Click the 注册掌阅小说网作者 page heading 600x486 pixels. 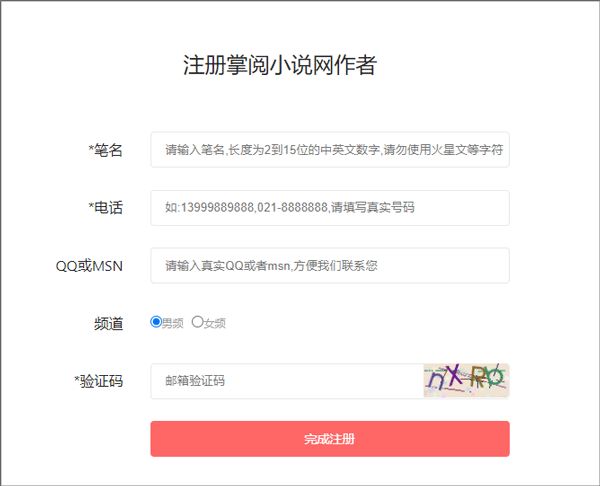[280, 66]
